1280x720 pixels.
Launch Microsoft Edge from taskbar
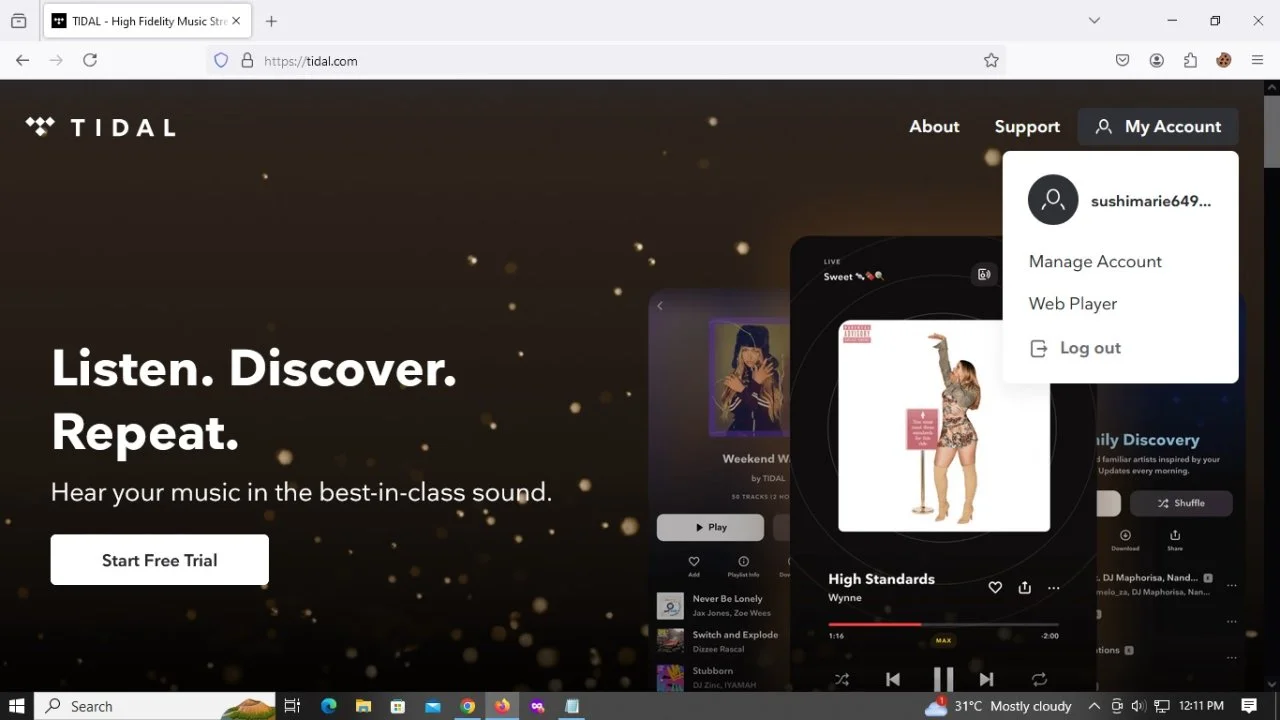pyautogui.click(x=329, y=705)
